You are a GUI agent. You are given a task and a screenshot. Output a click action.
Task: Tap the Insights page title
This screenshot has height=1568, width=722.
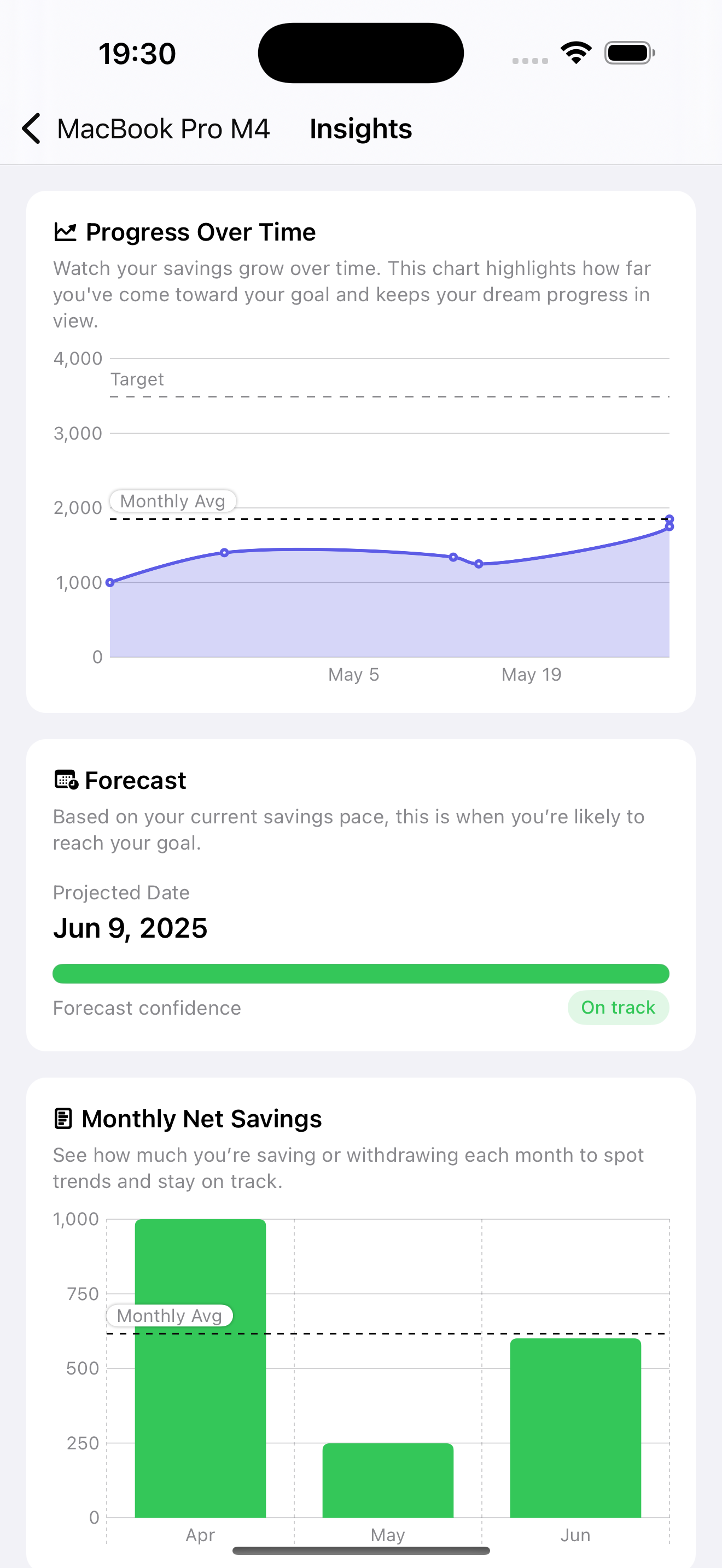[x=360, y=129]
